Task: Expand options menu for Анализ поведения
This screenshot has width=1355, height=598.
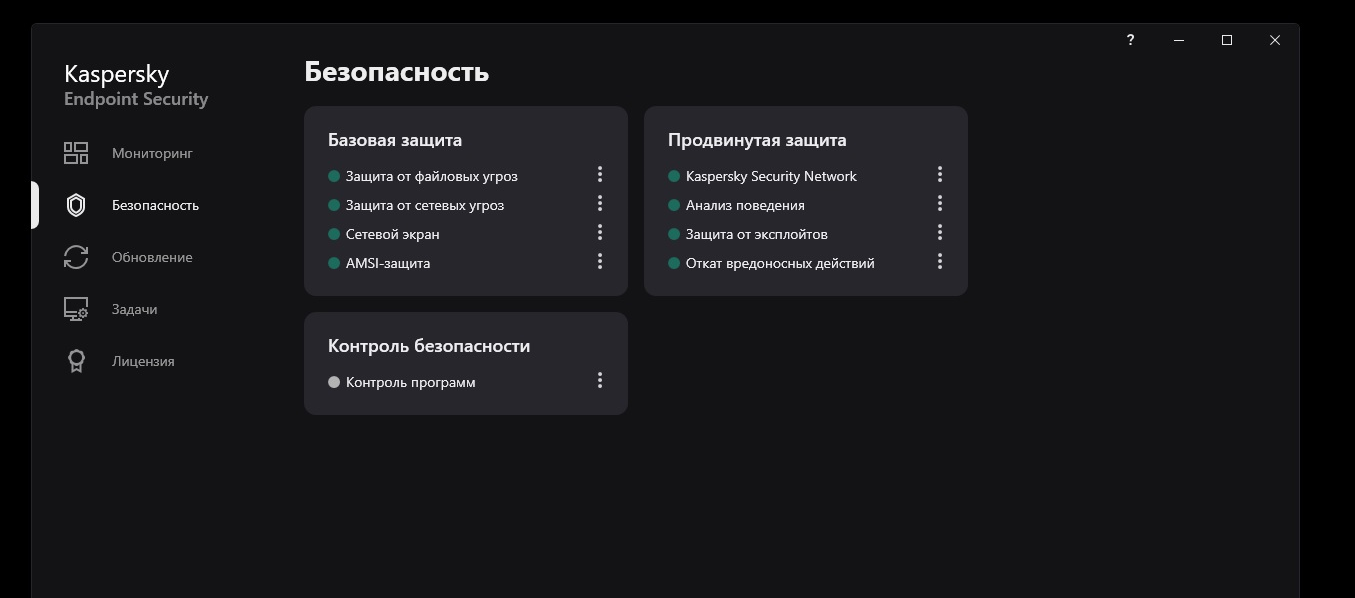Action: 940,204
